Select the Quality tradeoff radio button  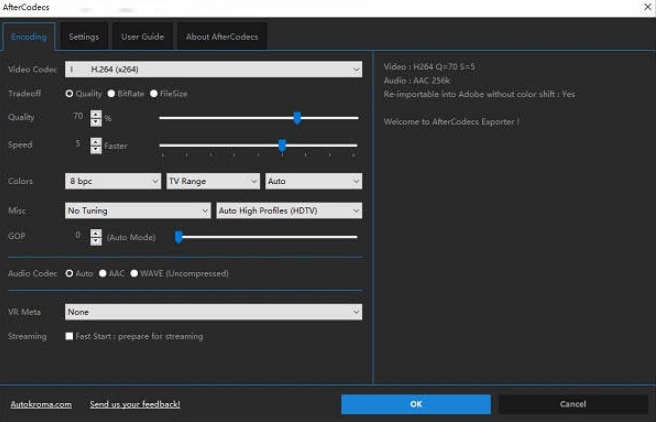[70, 93]
